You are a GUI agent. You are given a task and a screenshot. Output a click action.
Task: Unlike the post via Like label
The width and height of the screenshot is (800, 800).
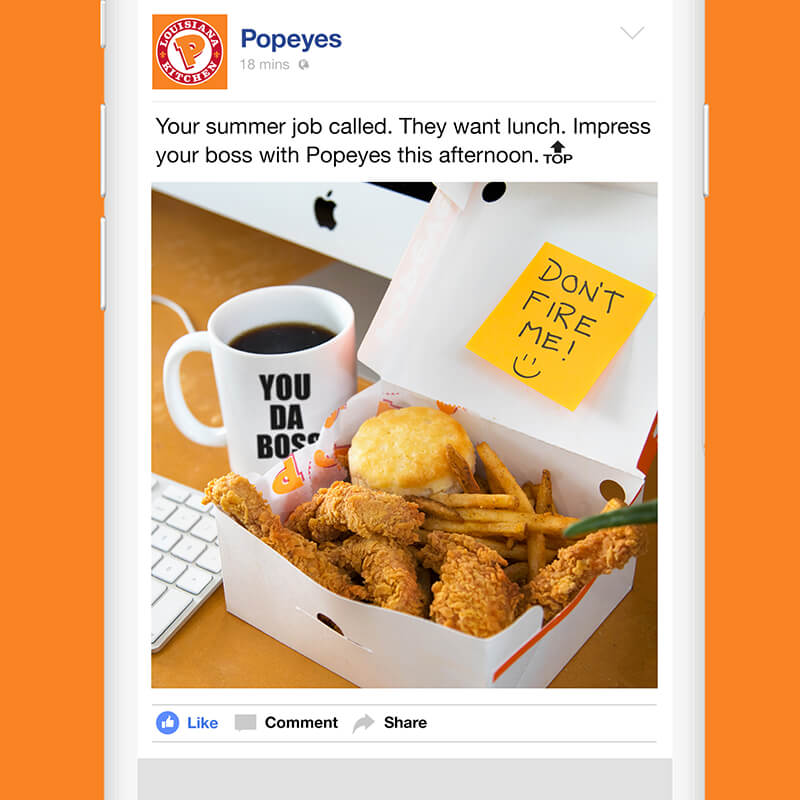point(202,723)
